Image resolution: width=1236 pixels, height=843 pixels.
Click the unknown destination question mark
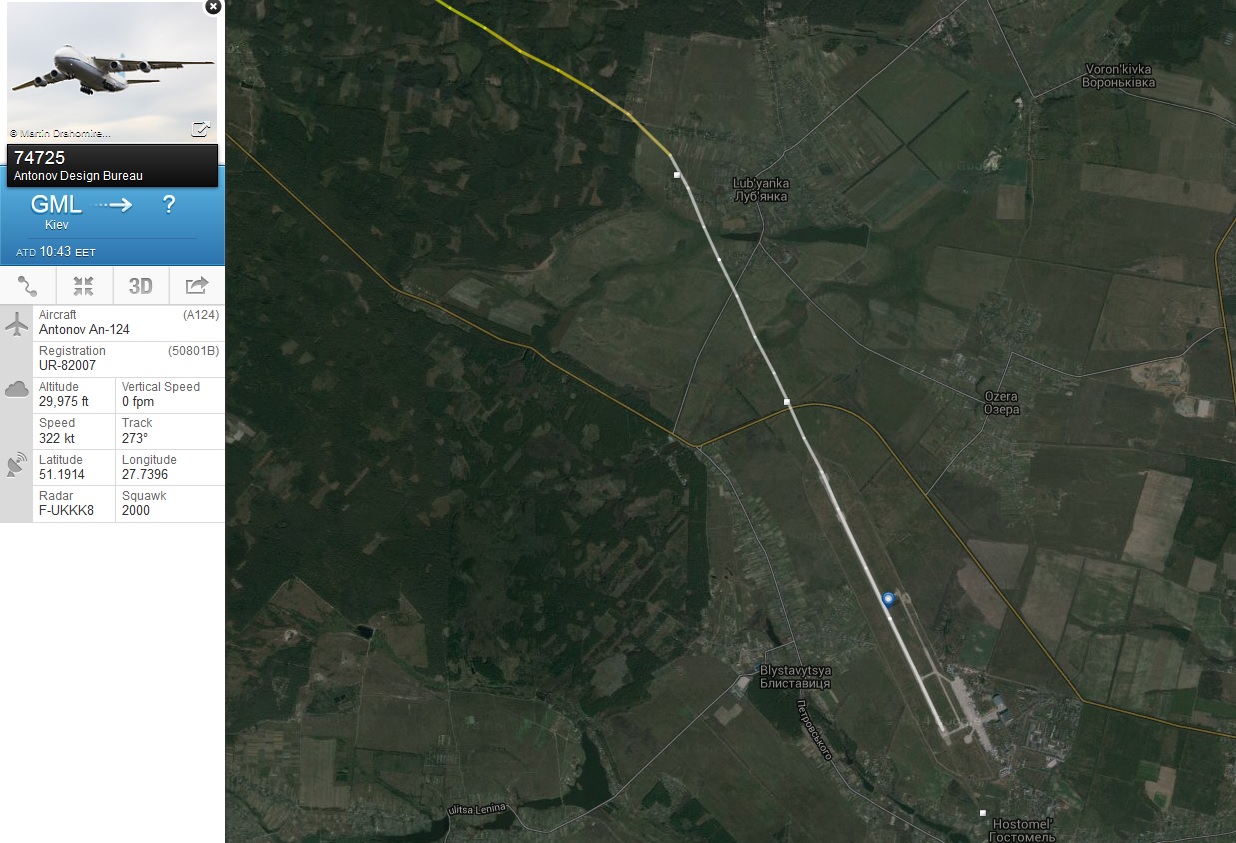pos(169,205)
